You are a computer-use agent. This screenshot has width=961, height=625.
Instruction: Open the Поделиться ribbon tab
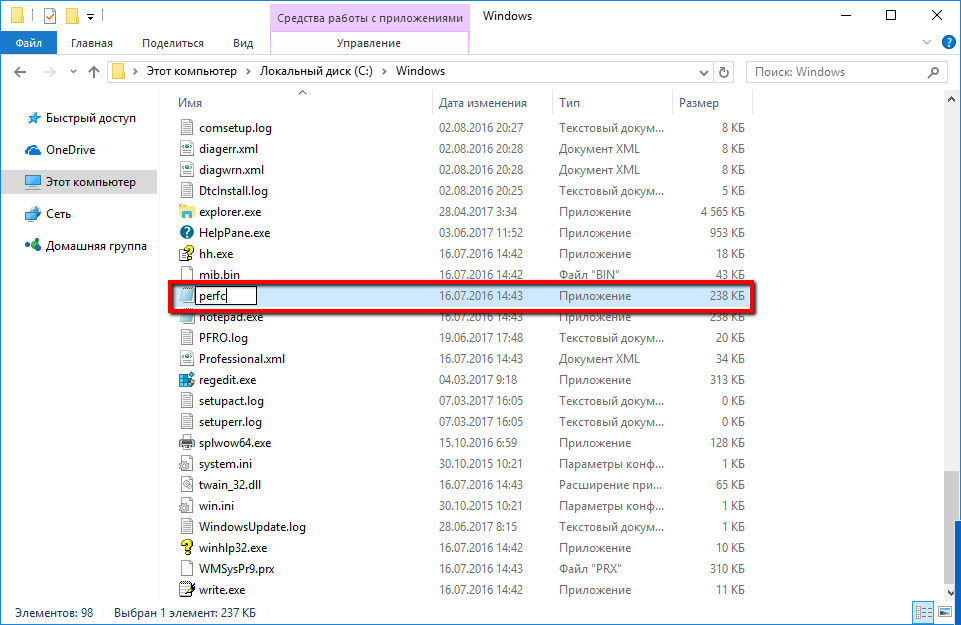[173, 43]
